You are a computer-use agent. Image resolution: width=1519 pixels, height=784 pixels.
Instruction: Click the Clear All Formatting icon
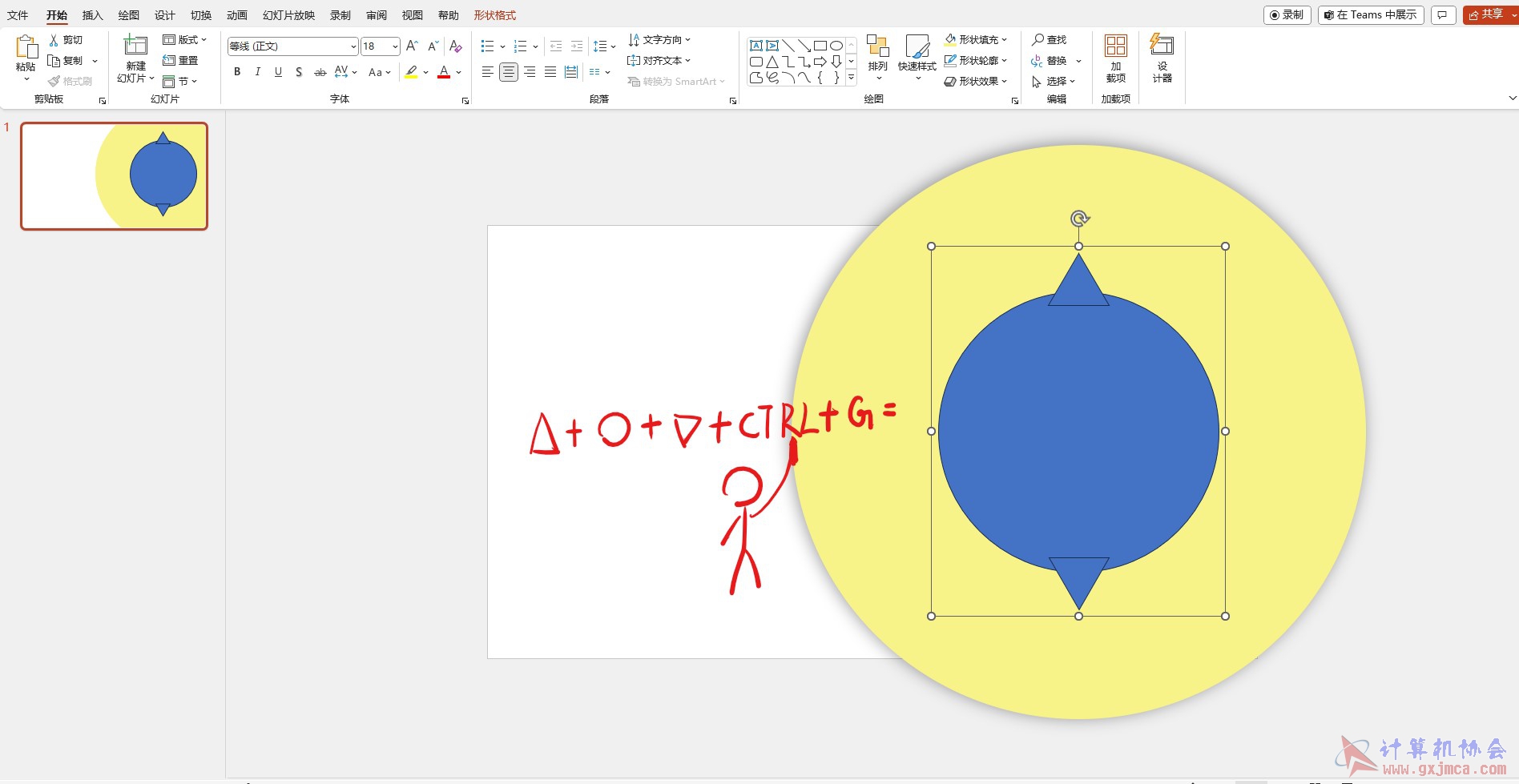click(455, 46)
